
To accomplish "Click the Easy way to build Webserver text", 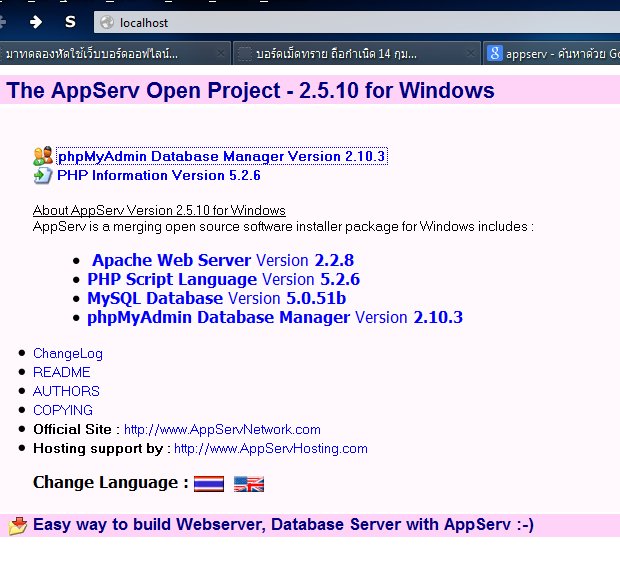I will click(x=283, y=525).
